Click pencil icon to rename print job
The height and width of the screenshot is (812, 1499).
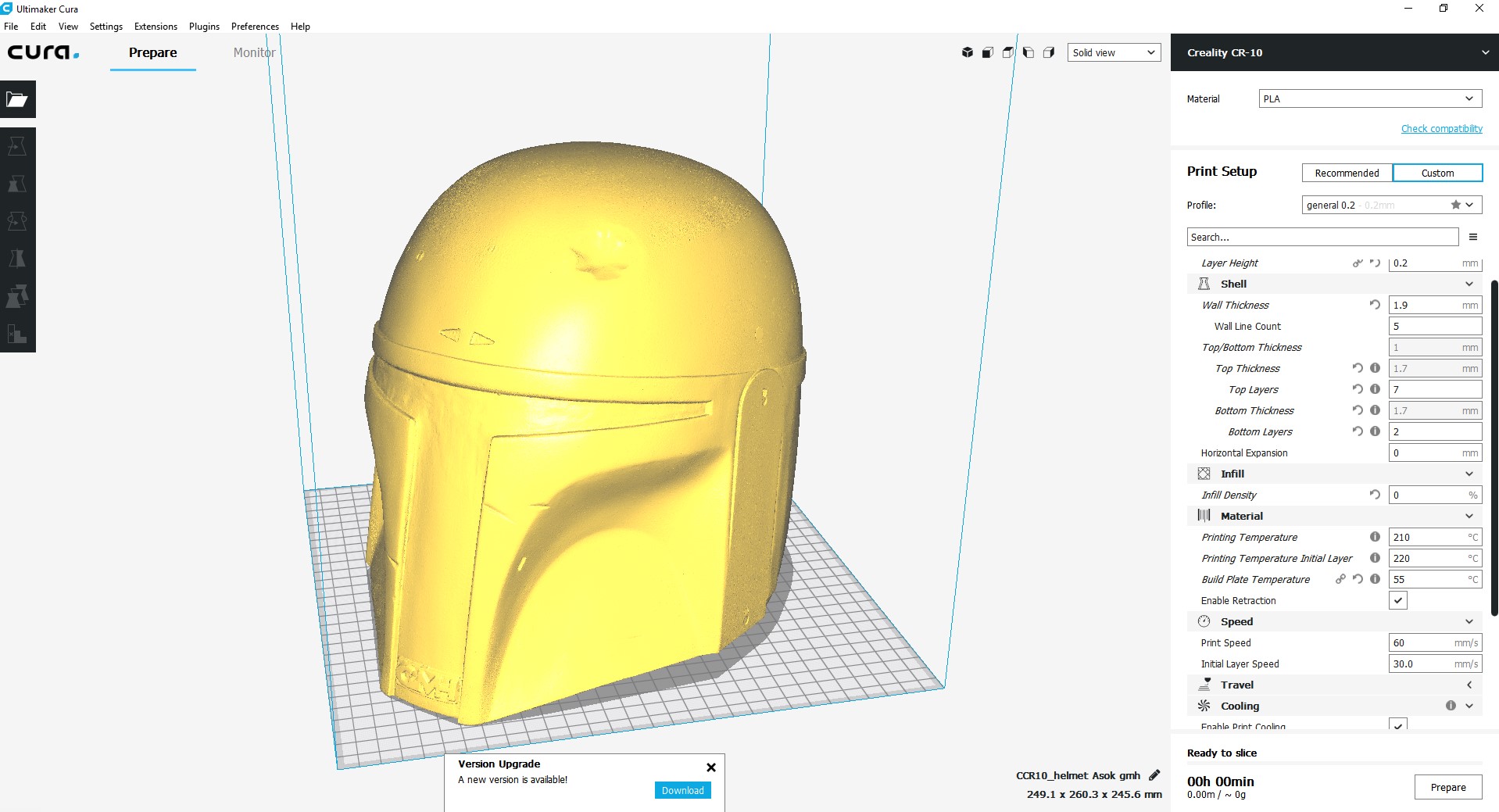(x=1154, y=775)
